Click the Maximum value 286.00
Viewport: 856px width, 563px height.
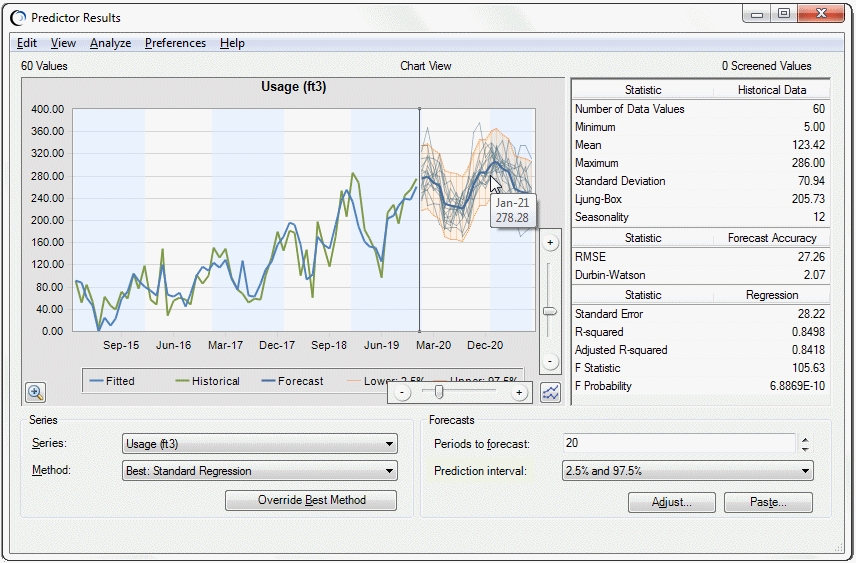click(x=809, y=163)
